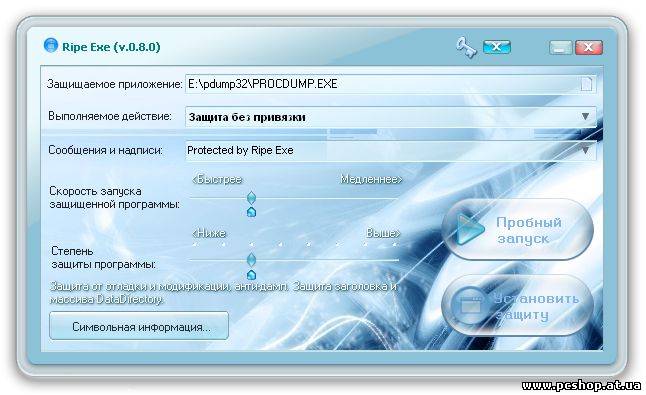Click the 'Медленнее>' slower label
Viewport: 646px width, 395px height.
pyautogui.click(x=371, y=179)
